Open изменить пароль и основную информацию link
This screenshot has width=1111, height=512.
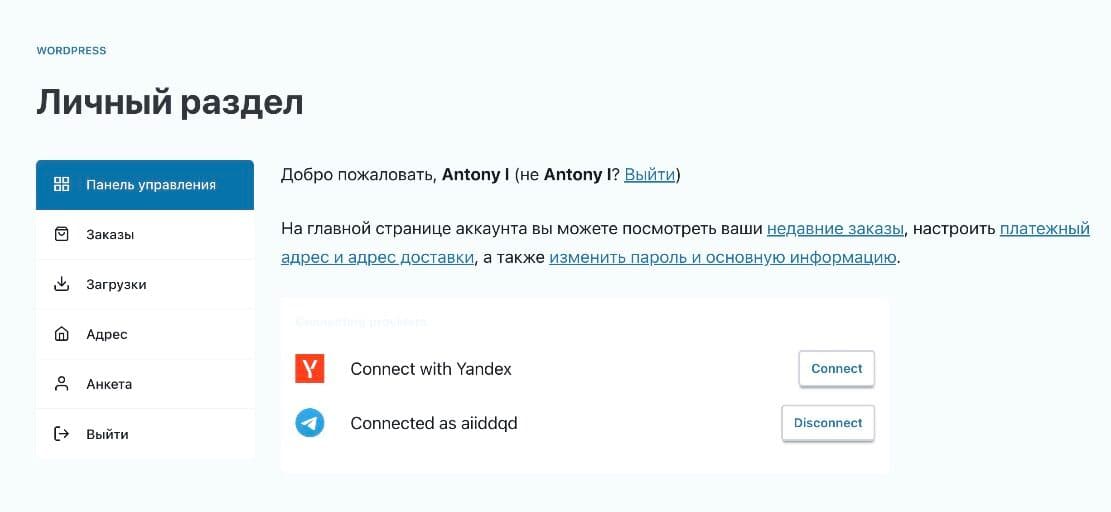[x=722, y=257]
